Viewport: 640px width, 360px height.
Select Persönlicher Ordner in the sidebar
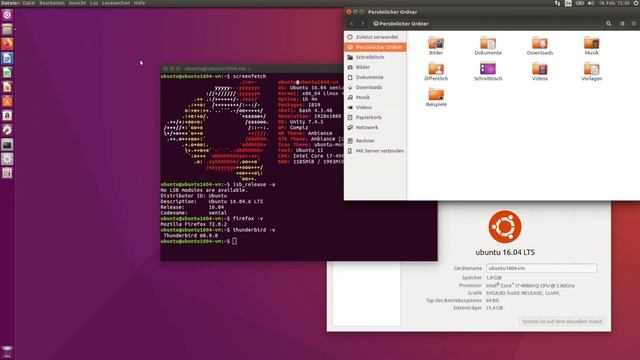[375, 47]
